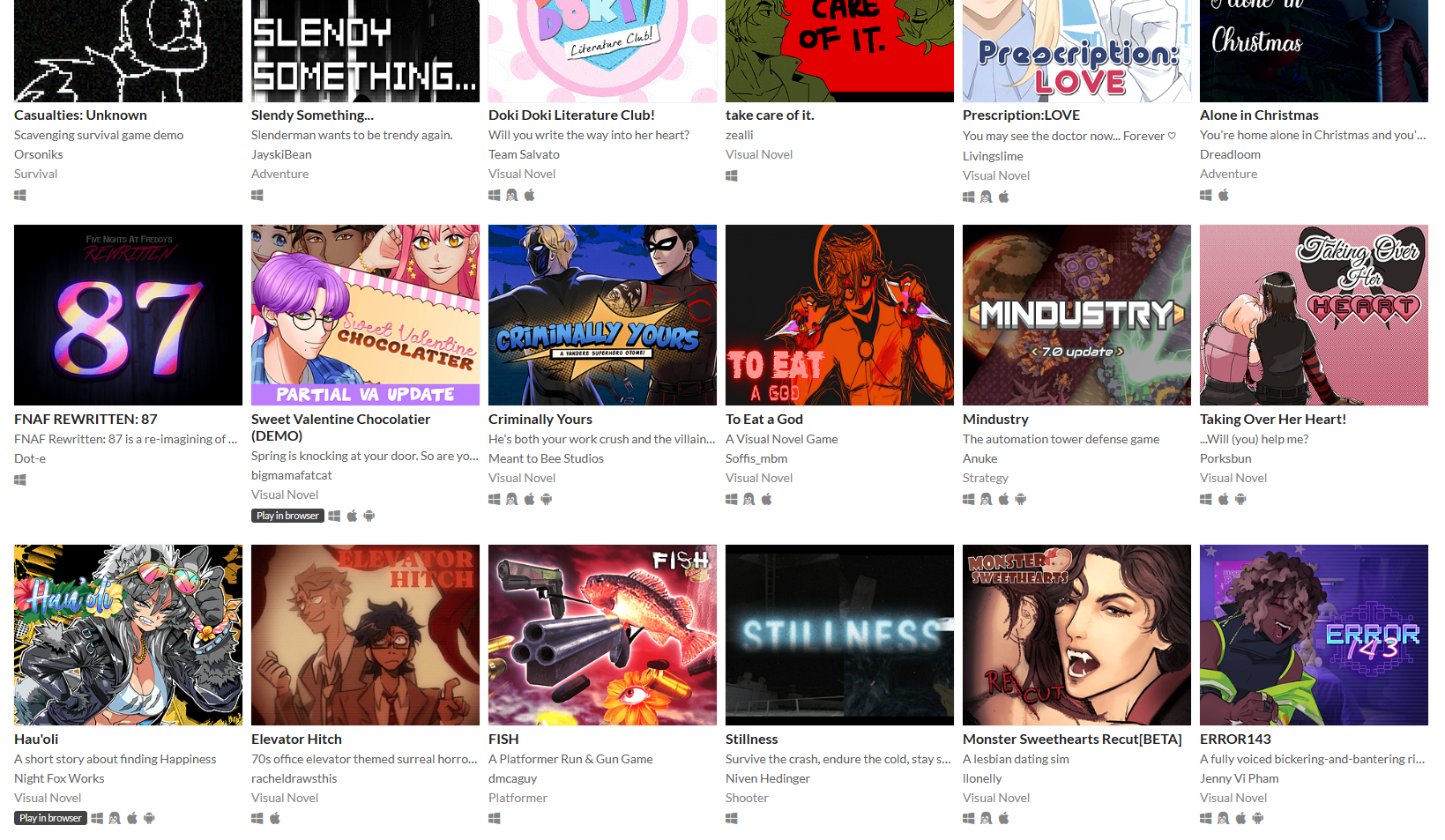Click Play in browser under Sweet Valentine Chocolatier
Image resolution: width=1445 pixels, height=840 pixels.
287,516
